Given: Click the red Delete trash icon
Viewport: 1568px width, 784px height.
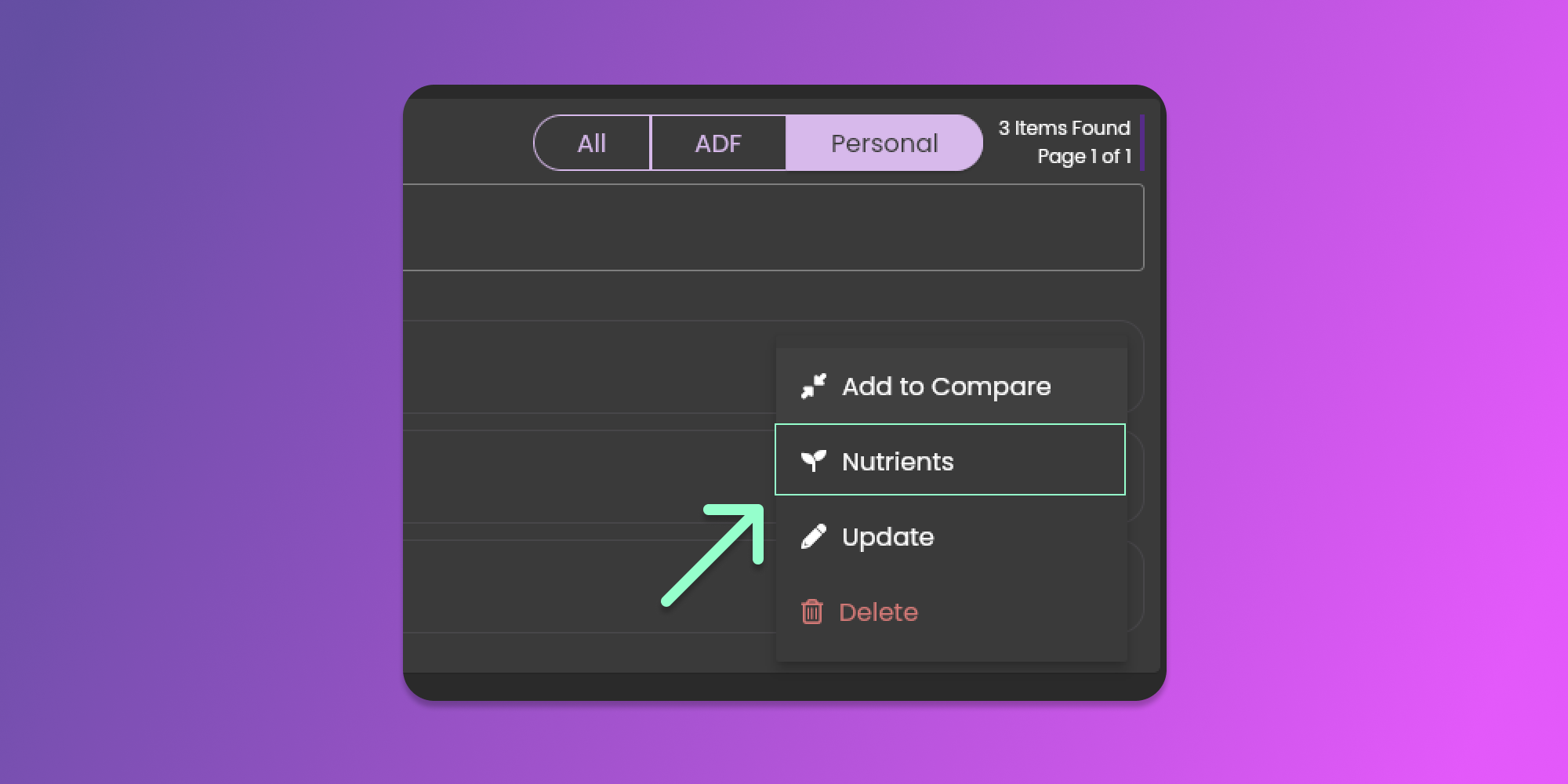Looking at the screenshot, I should (x=811, y=612).
